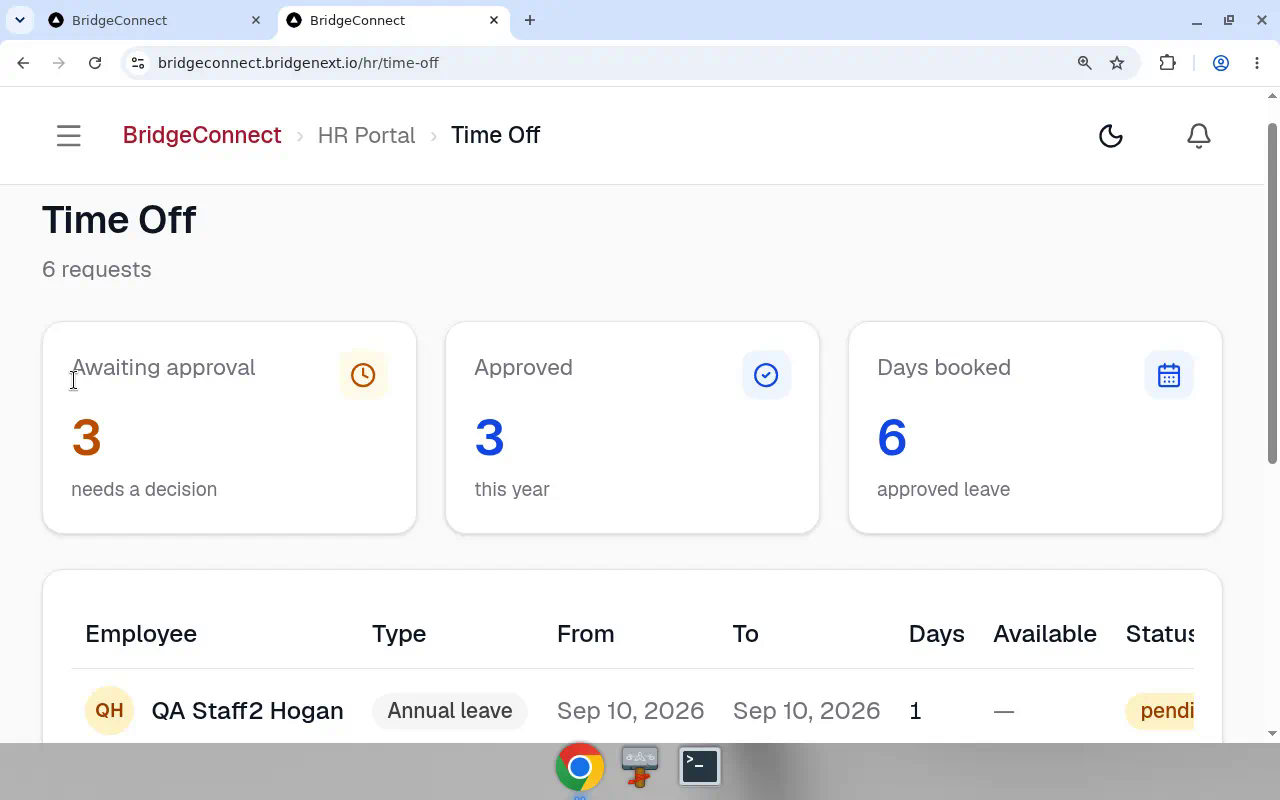Click the QA Staff2 Hogan employee name
This screenshot has width=1280, height=800.
pyautogui.click(x=247, y=711)
